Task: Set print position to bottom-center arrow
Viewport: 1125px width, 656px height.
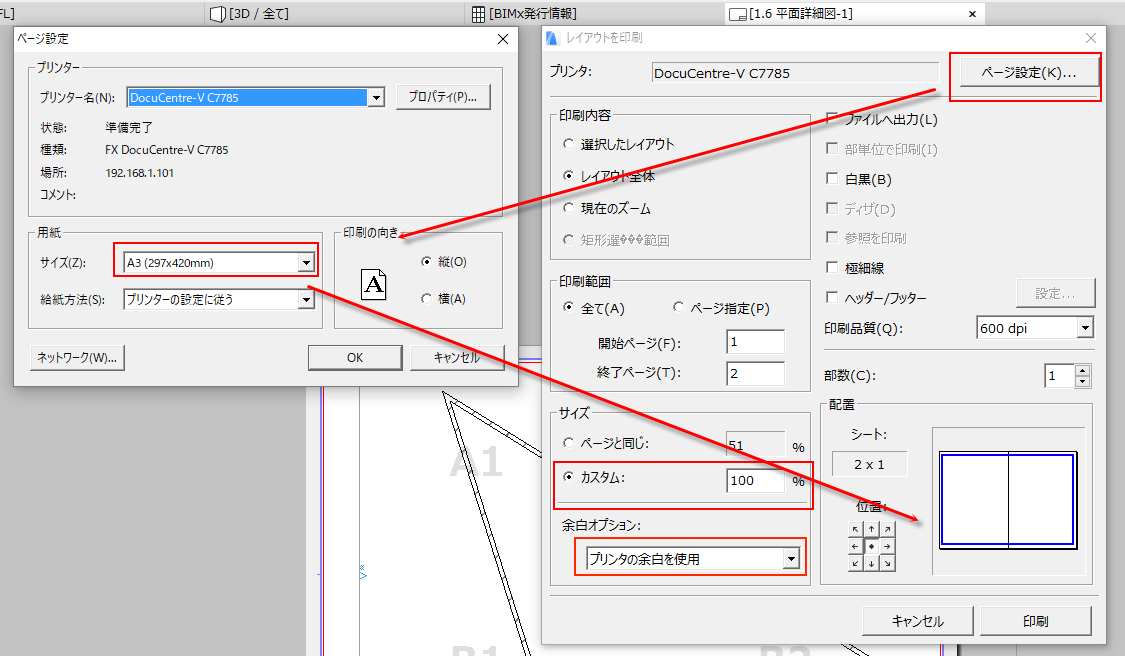Action: click(x=871, y=564)
